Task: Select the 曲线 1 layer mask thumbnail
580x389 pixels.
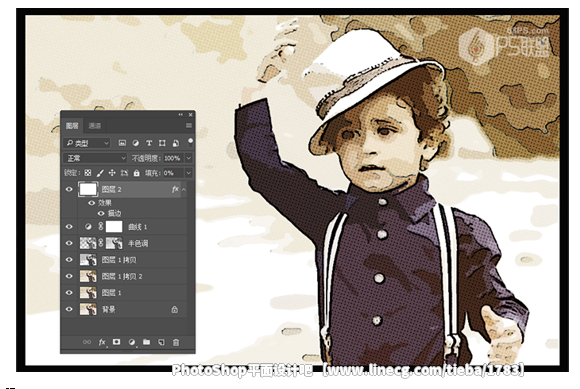Action: 114,227
